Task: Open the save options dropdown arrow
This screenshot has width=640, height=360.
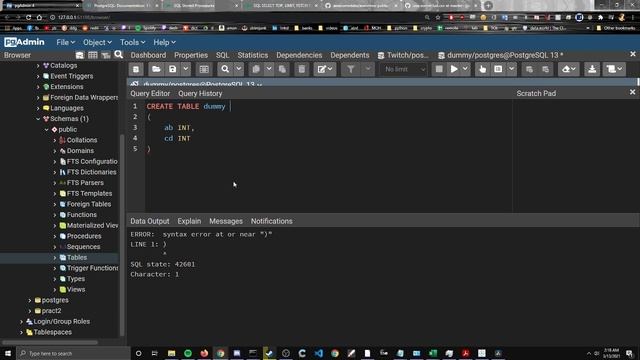Action: [185, 69]
